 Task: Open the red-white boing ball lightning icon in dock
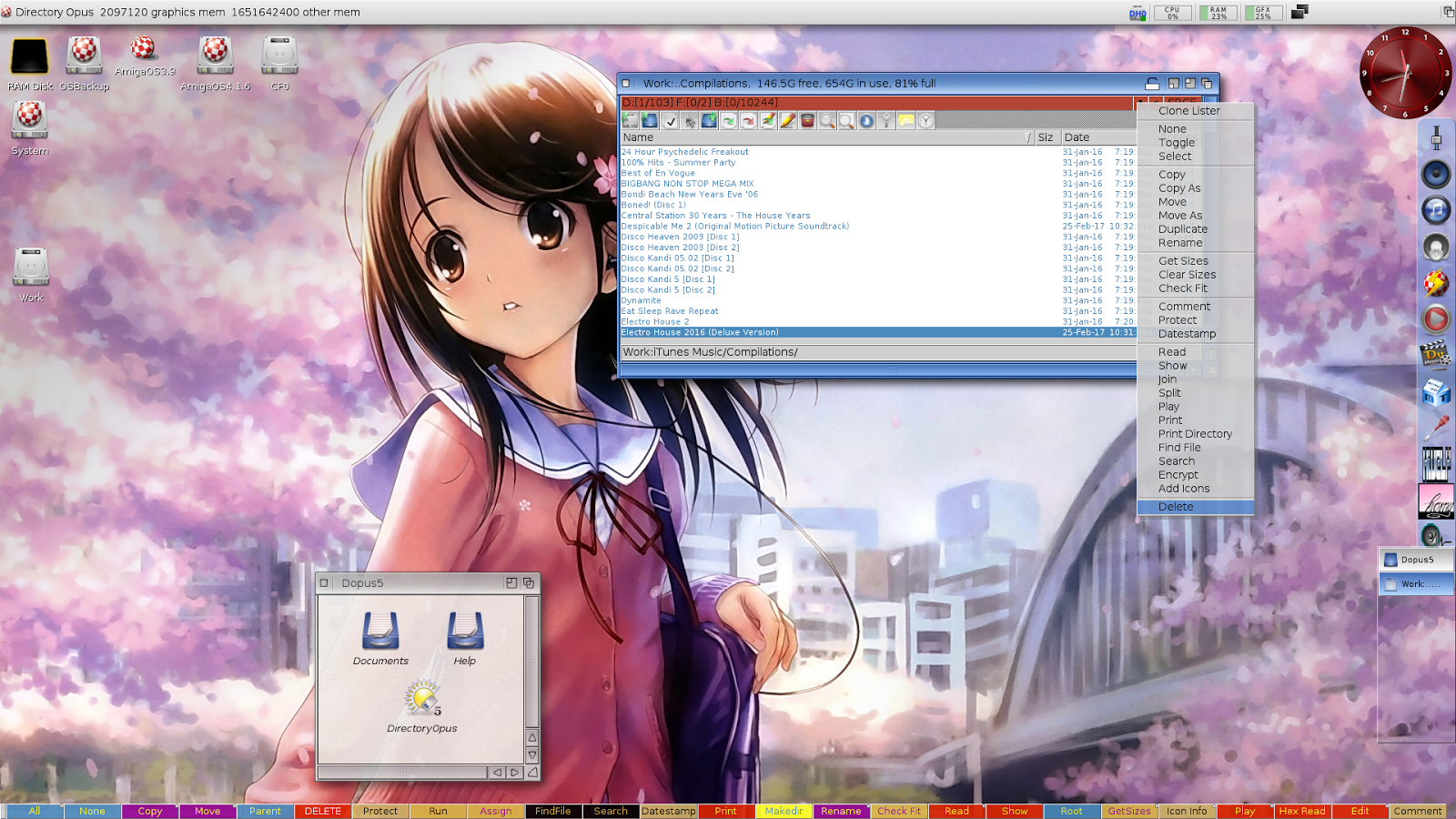coord(1436,283)
